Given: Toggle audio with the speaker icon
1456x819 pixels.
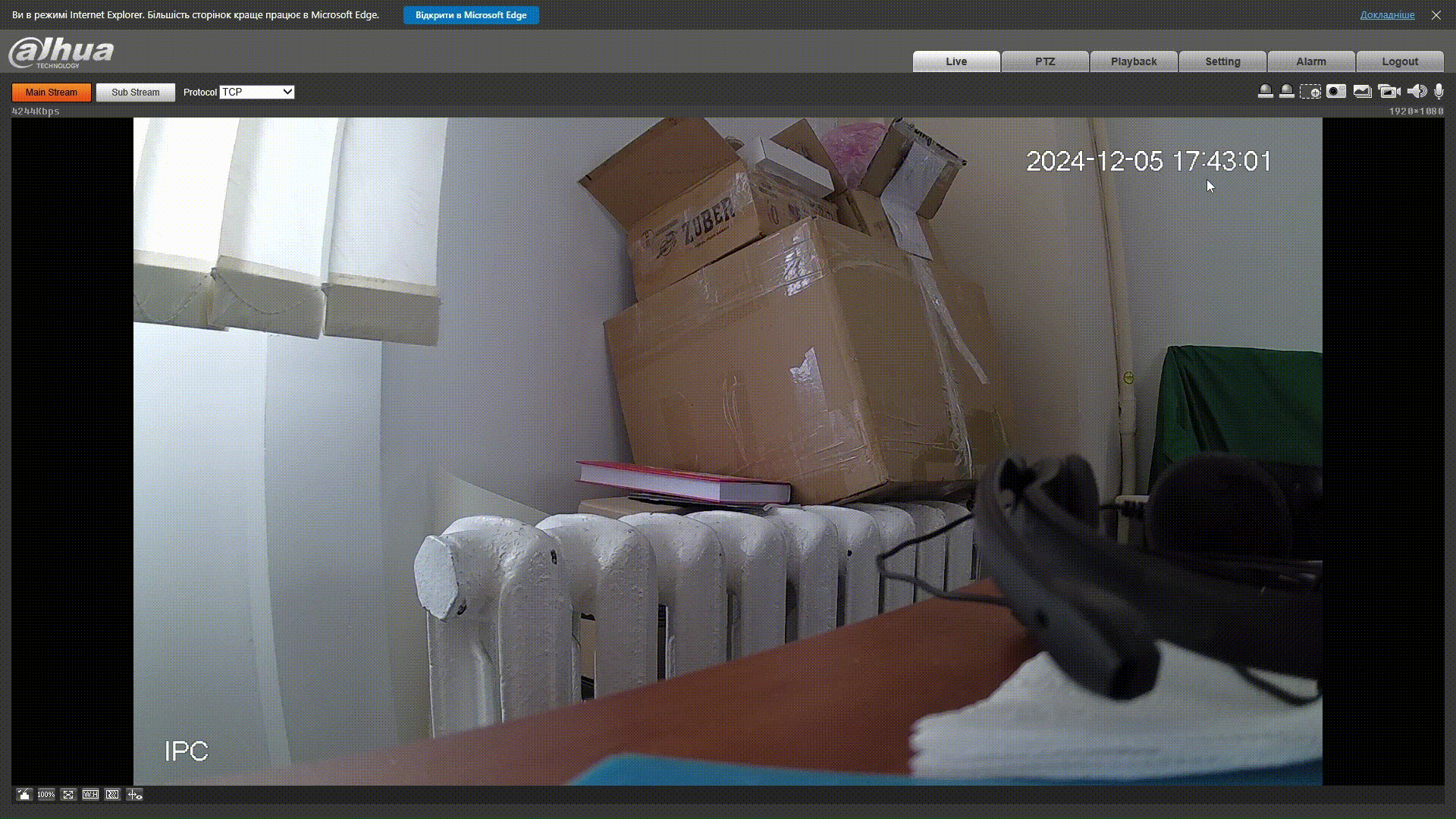Looking at the screenshot, I should 1417,92.
